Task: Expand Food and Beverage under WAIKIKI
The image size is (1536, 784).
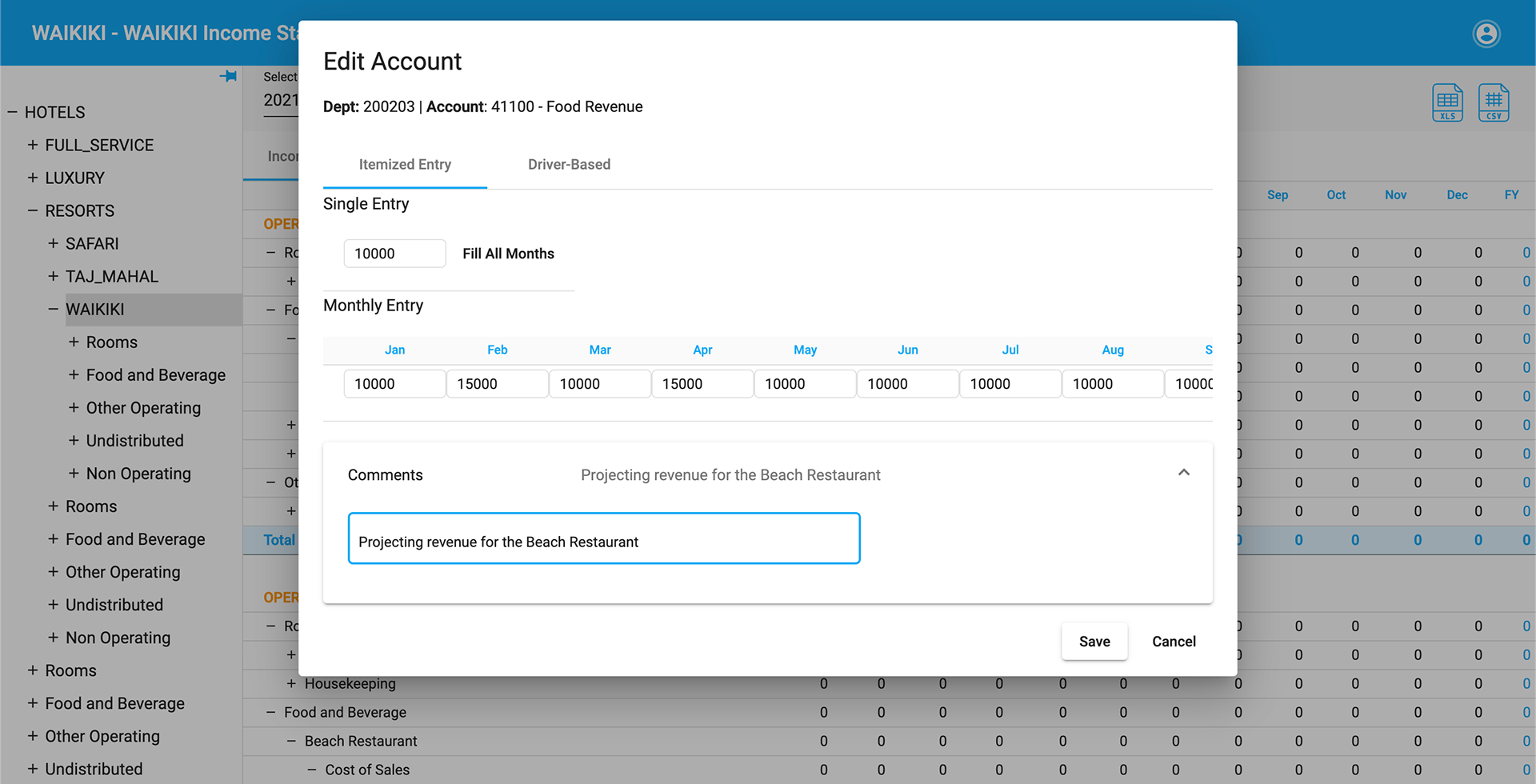Action: point(74,374)
